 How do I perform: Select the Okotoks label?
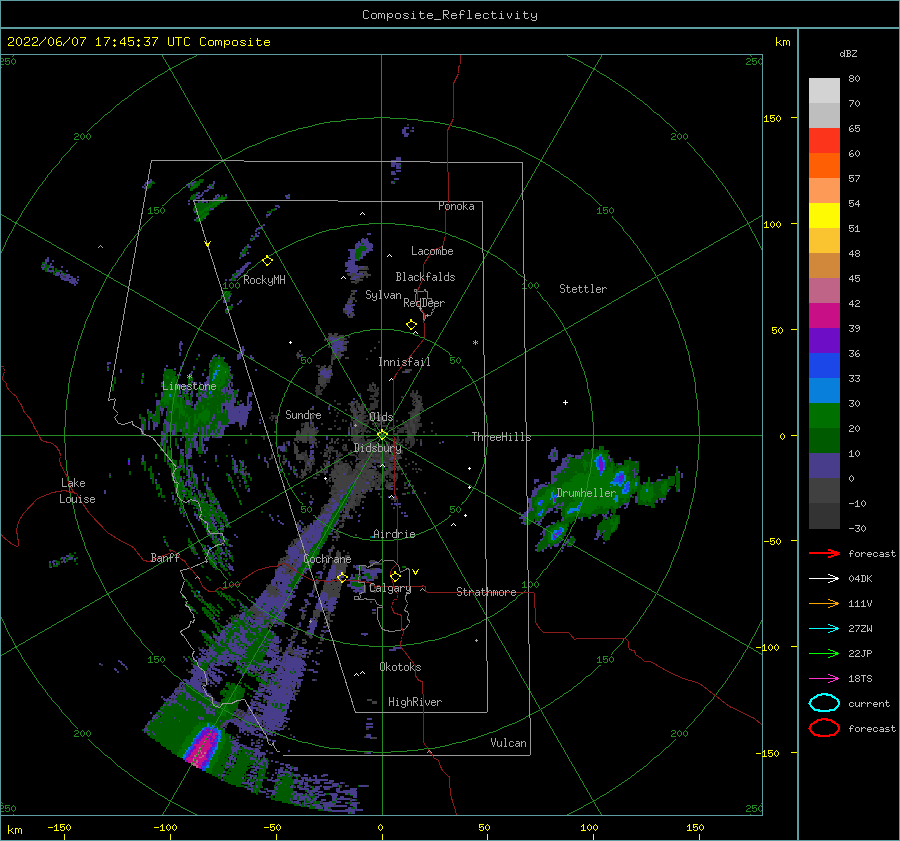click(x=400, y=667)
